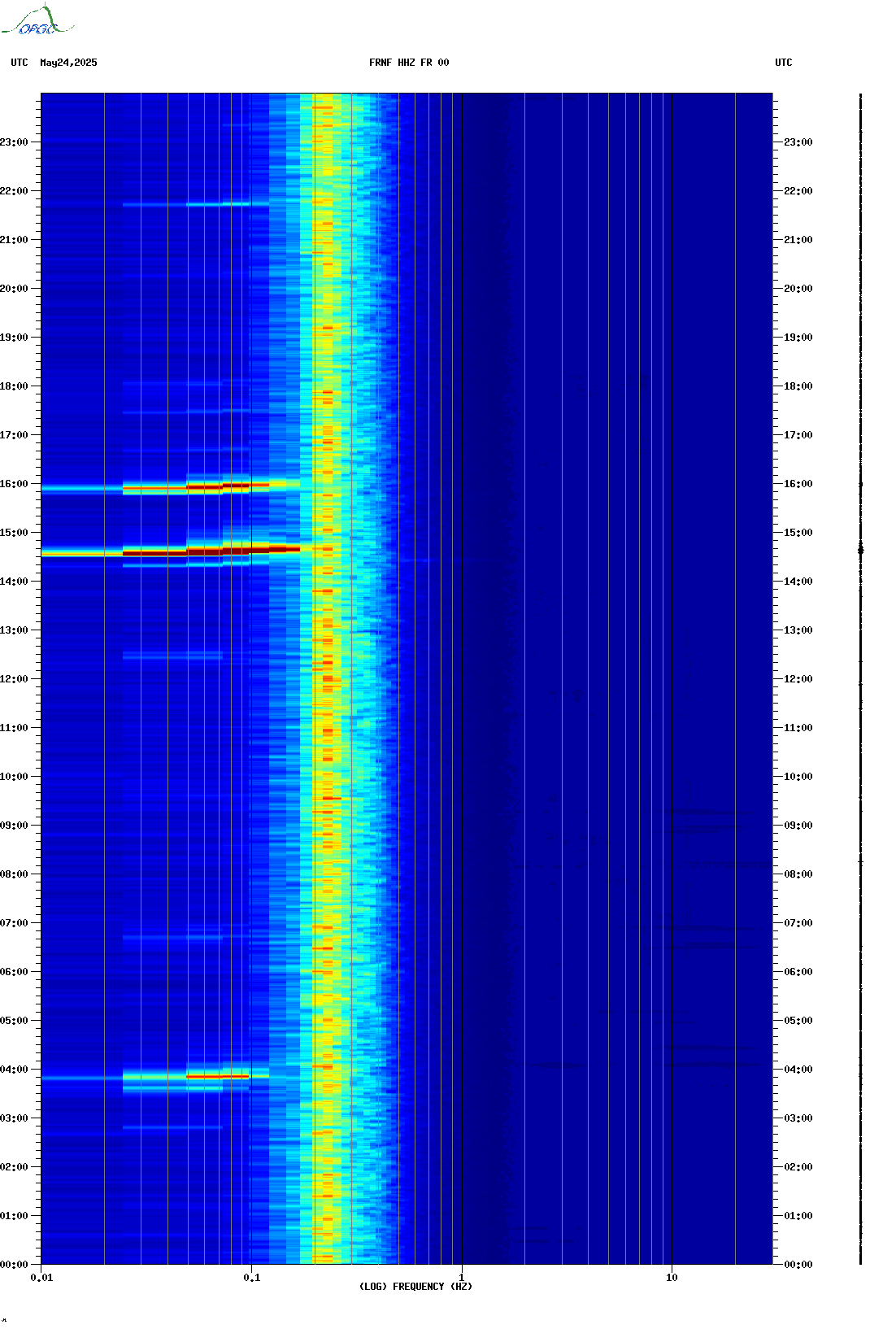Viewport: 896px width, 1329px height.
Task: Click the right axis 06:00 time label
Action: (x=798, y=972)
